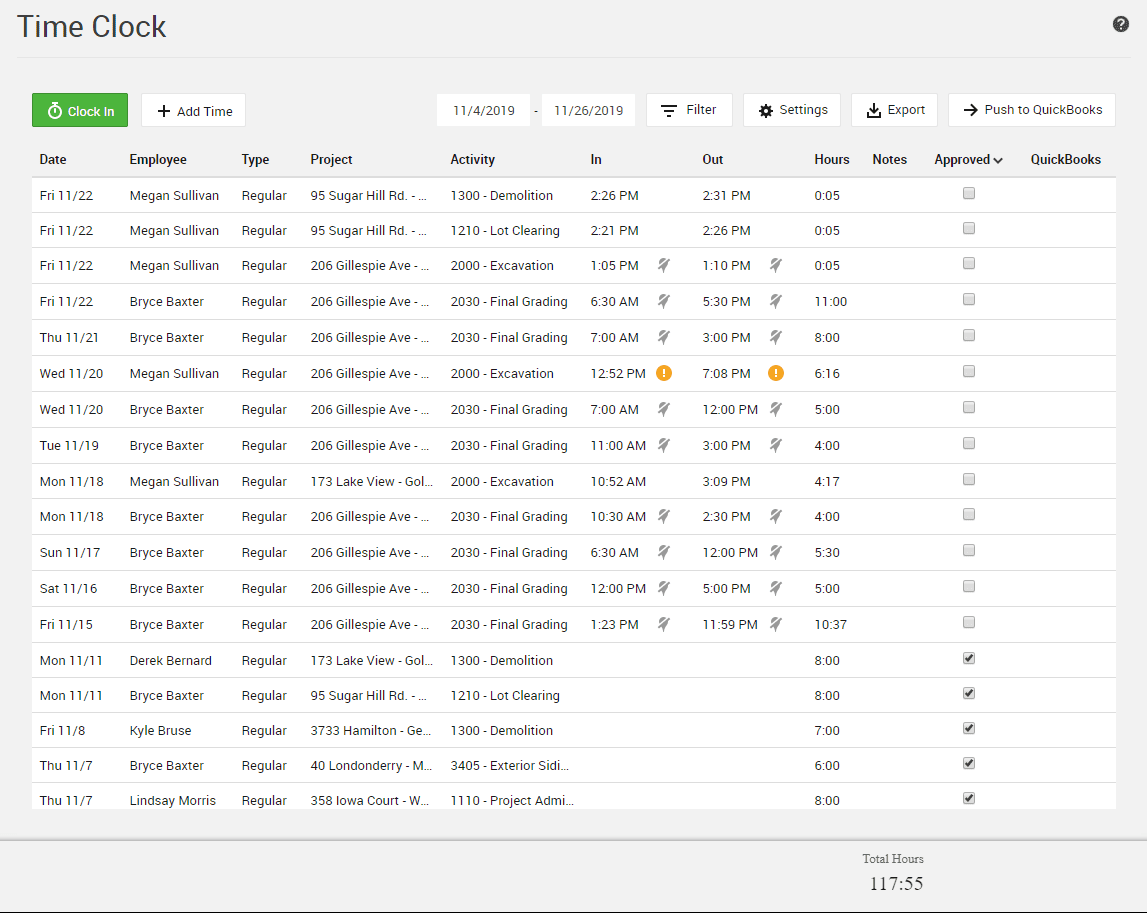This screenshot has width=1147, height=913.
Task: Uncheck approval for Kyle Bruse's entry
Action: [x=969, y=729]
